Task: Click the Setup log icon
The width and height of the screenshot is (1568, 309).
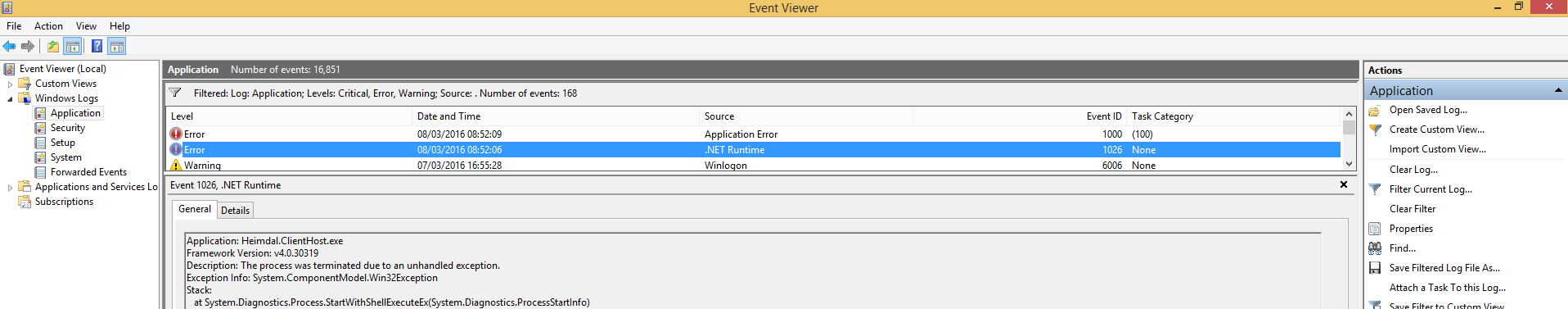Action: 40,143
